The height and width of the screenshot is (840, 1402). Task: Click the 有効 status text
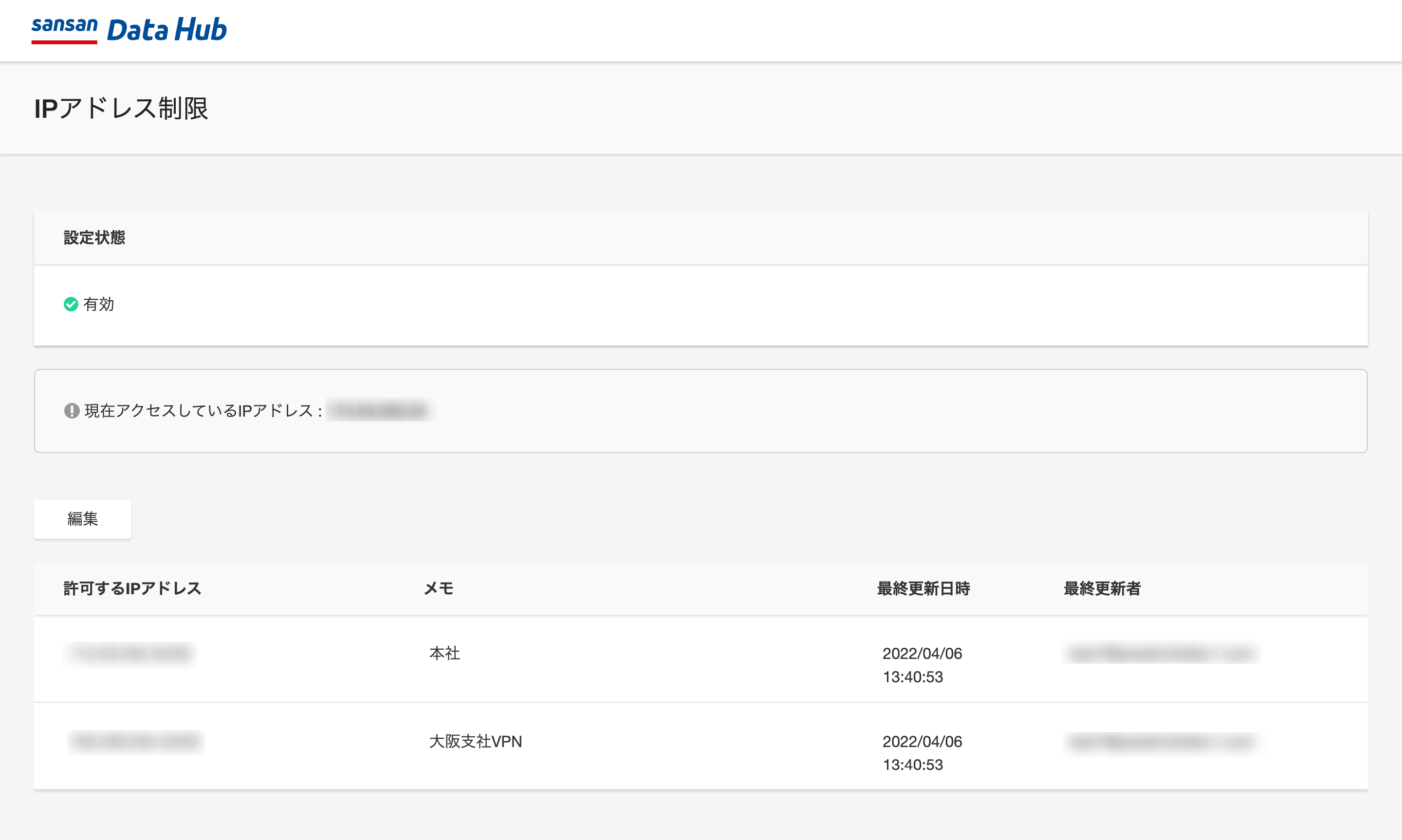(98, 305)
